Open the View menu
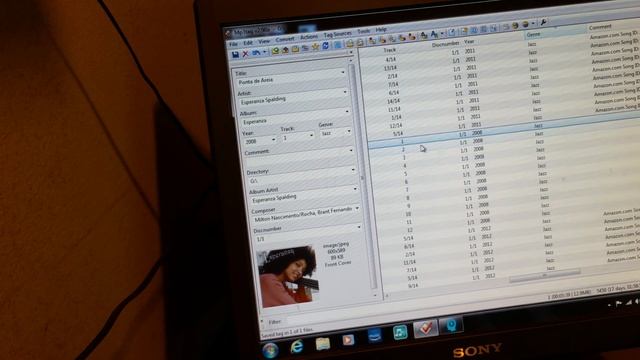The width and height of the screenshot is (640, 360). 264,41
